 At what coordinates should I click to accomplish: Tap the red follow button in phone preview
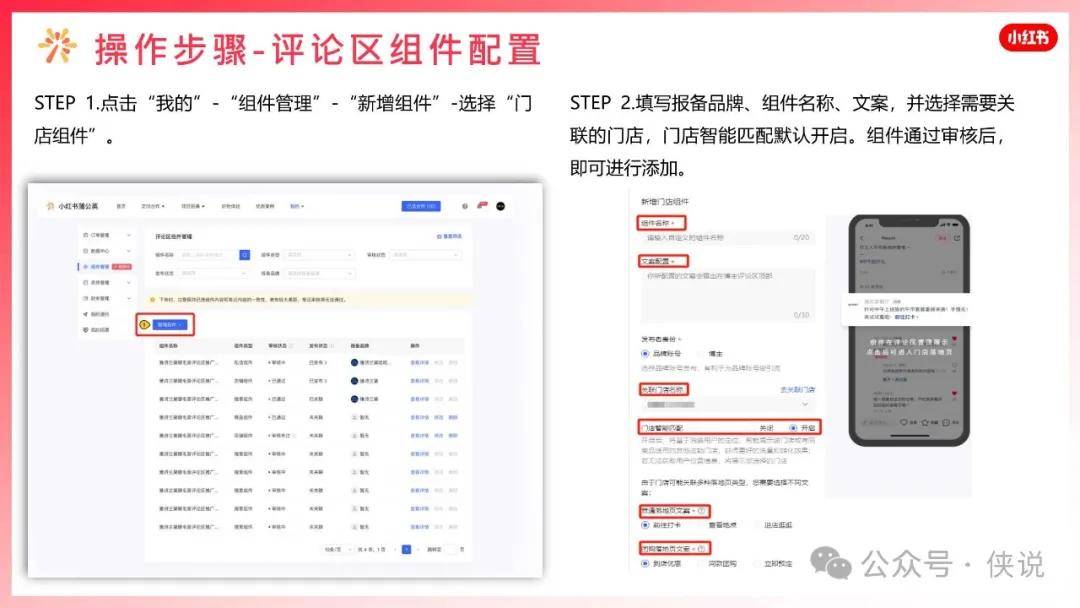(942, 238)
